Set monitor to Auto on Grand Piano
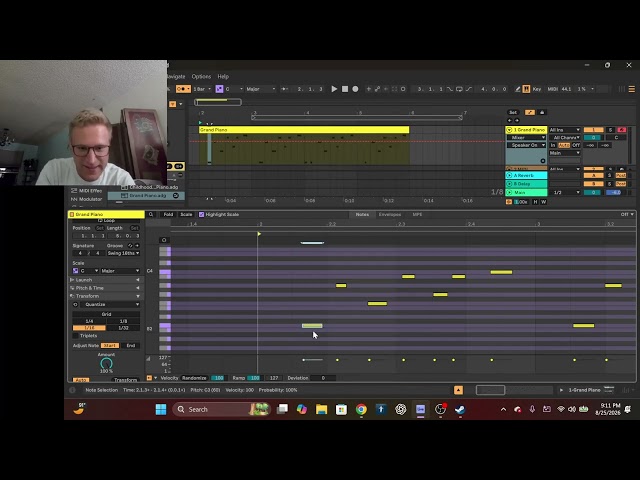 pos(564,145)
